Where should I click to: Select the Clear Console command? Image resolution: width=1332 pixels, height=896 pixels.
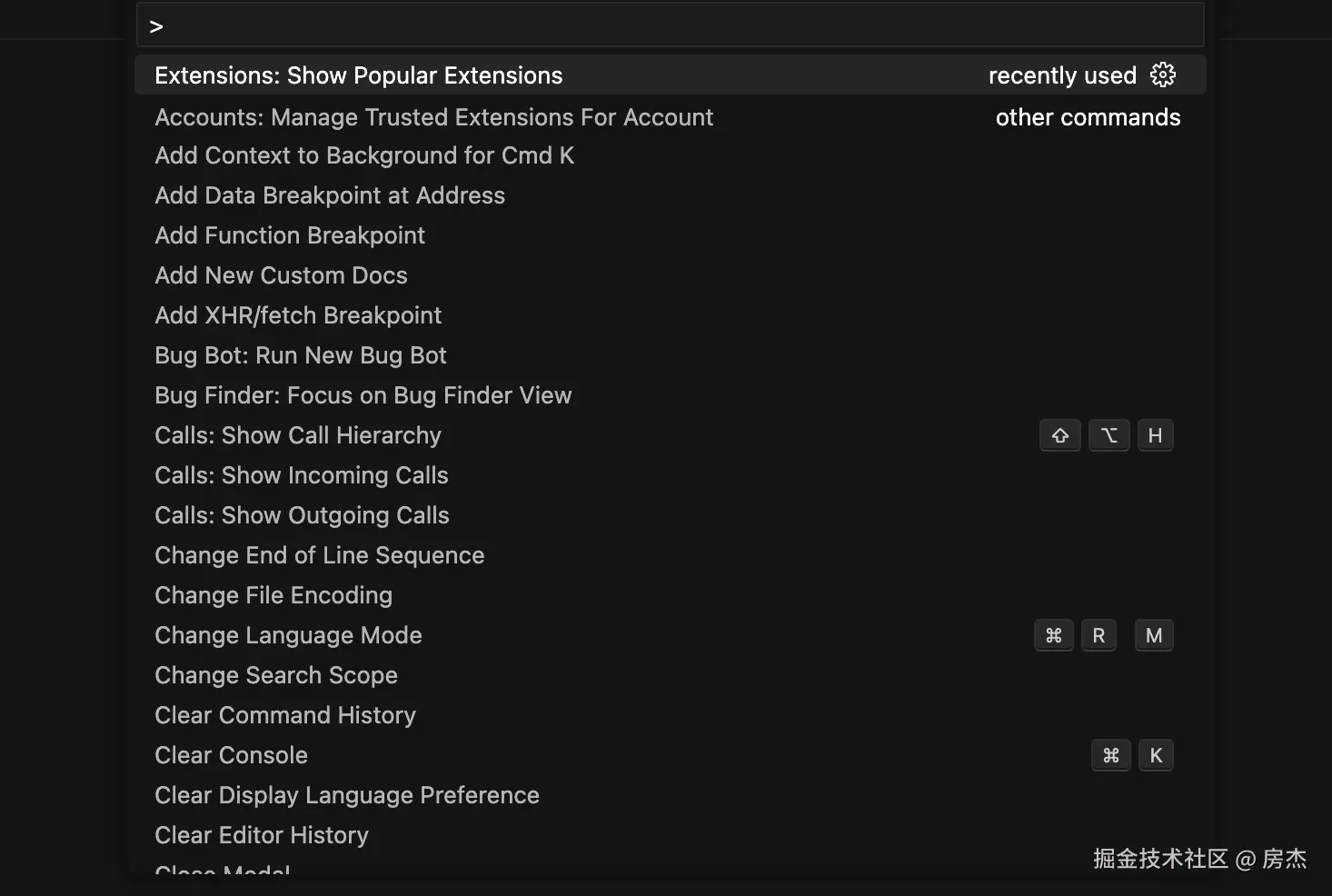(x=231, y=755)
